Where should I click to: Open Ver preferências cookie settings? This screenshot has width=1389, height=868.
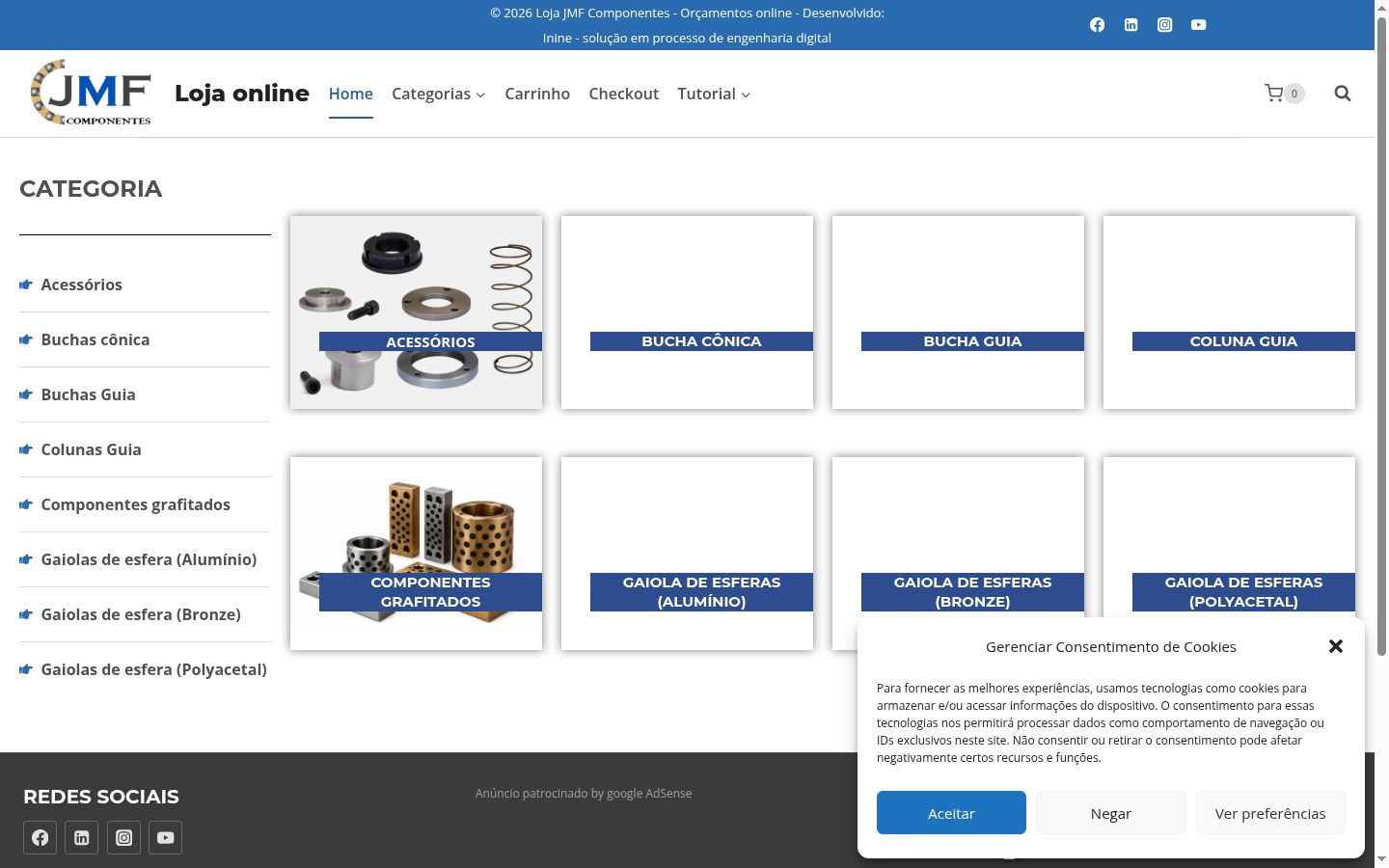click(x=1270, y=813)
